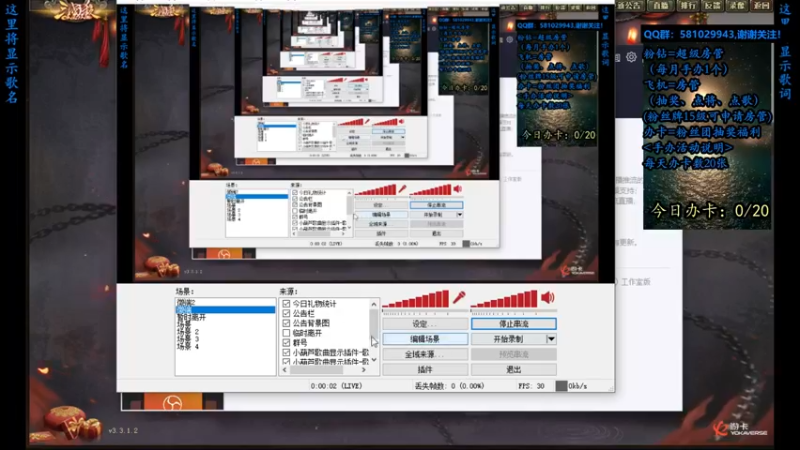Click the 返回 tab in the game top bar

[x=761, y=6]
